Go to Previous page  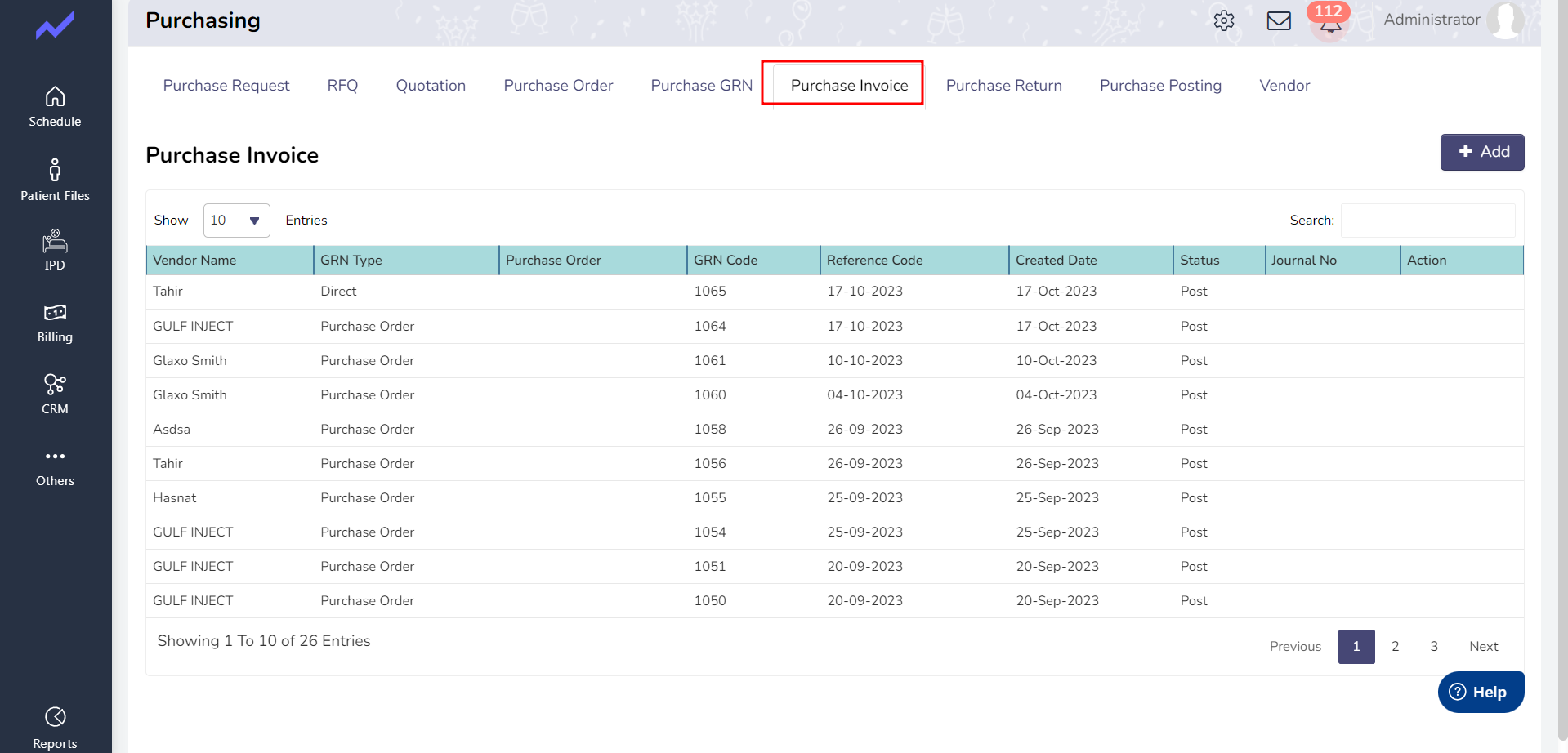[1295, 647]
